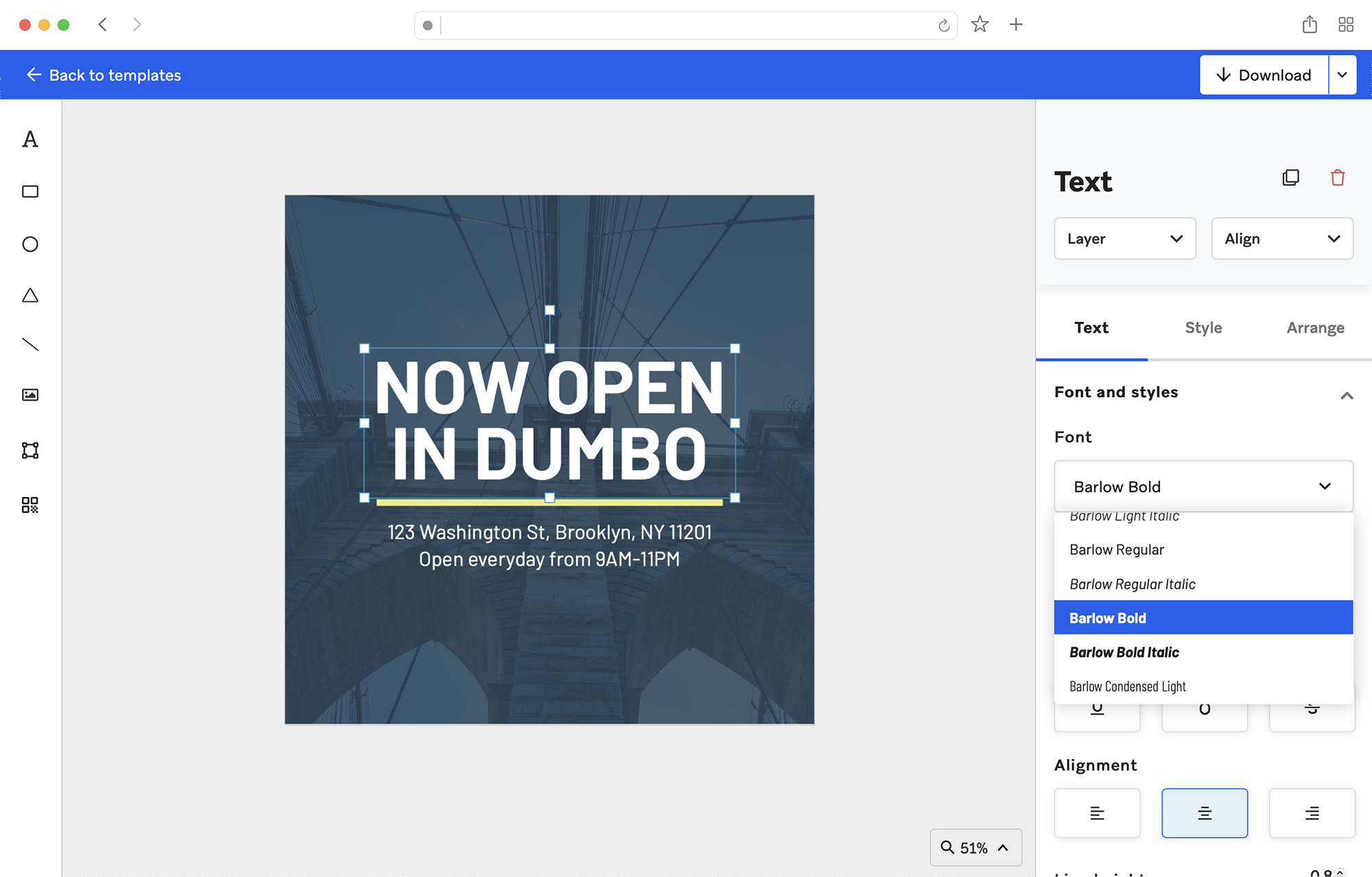The image size is (1372, 877).
Task: Select the Circle shape tool
Action: click(29, 244)
